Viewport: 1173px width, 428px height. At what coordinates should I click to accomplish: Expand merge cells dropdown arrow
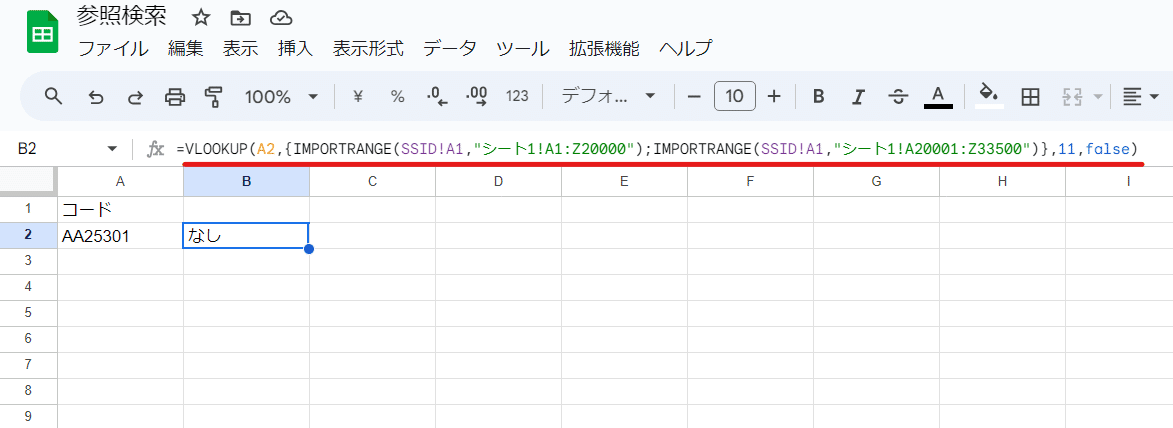click(x=1097, y=96)
